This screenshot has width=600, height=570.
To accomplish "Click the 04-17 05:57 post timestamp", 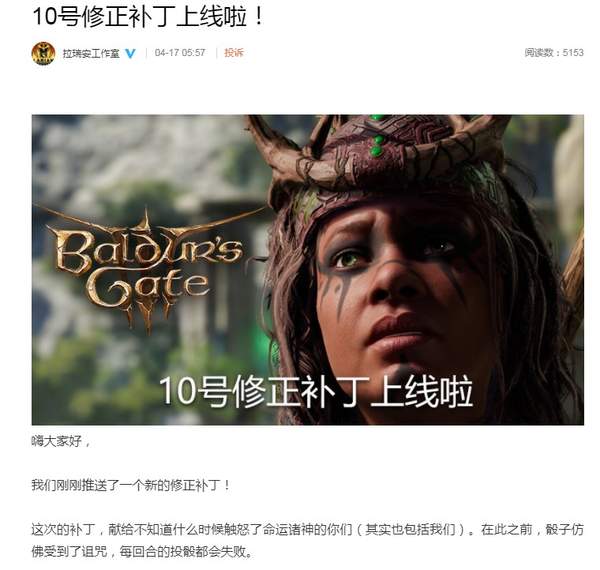I will (x=180, y=53).
